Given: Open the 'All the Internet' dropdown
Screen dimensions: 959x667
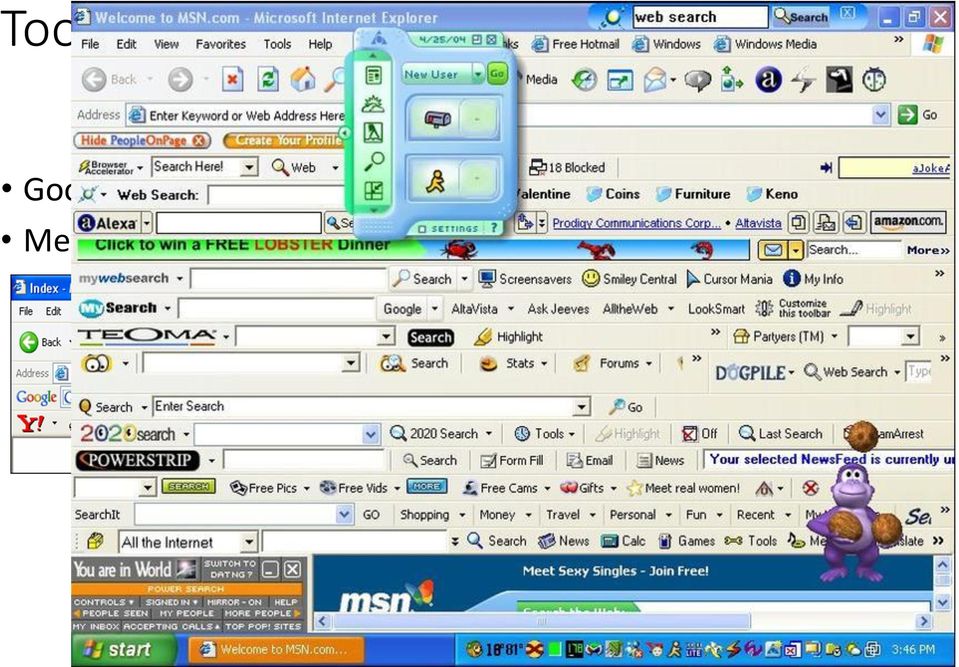Looking at the screenshot, I should [x=249, y=542].
